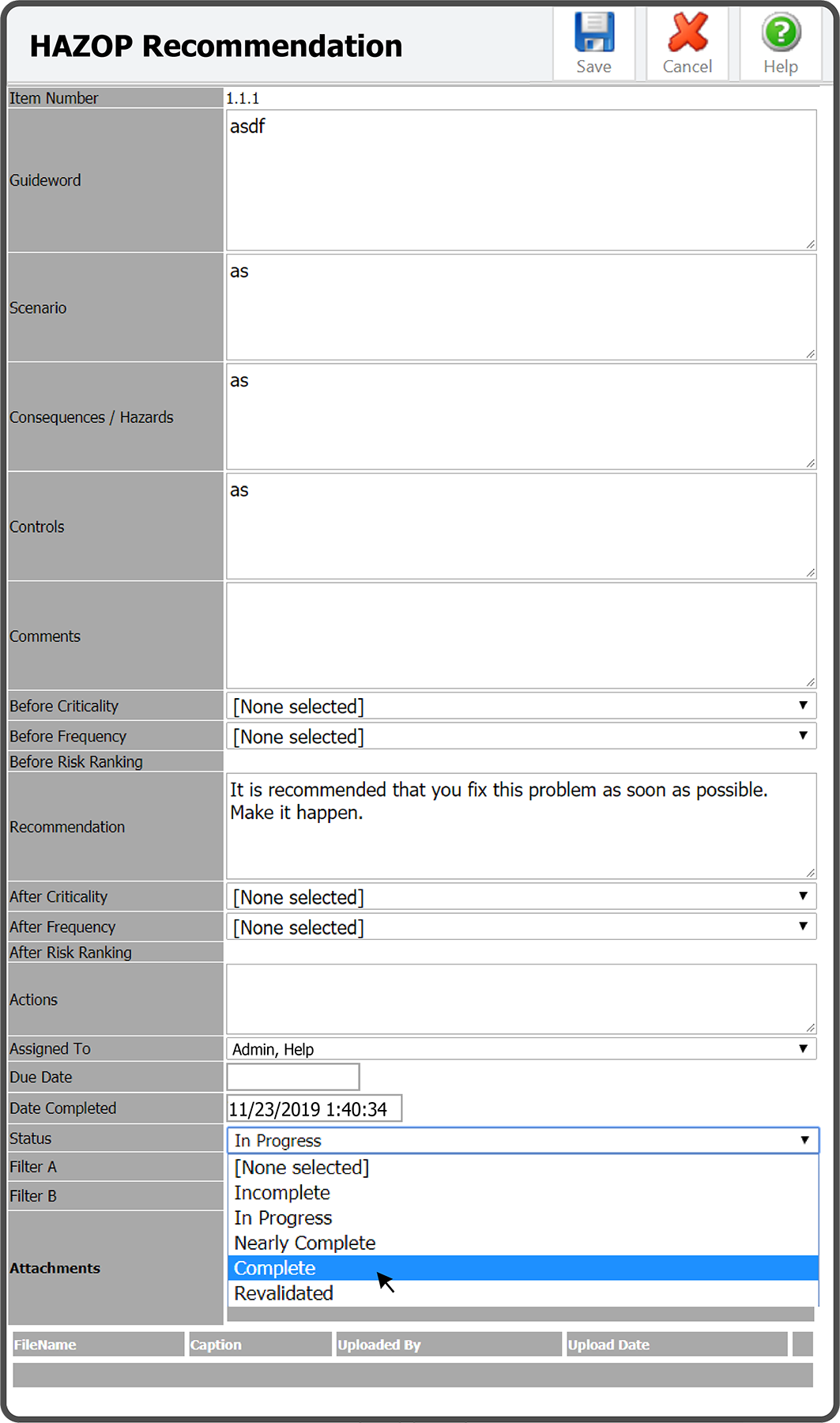The height and width of the screenshot is (1423, 840).
Task: Pick Incomplete from the Status list
Action: click(x=282, y=1192)
